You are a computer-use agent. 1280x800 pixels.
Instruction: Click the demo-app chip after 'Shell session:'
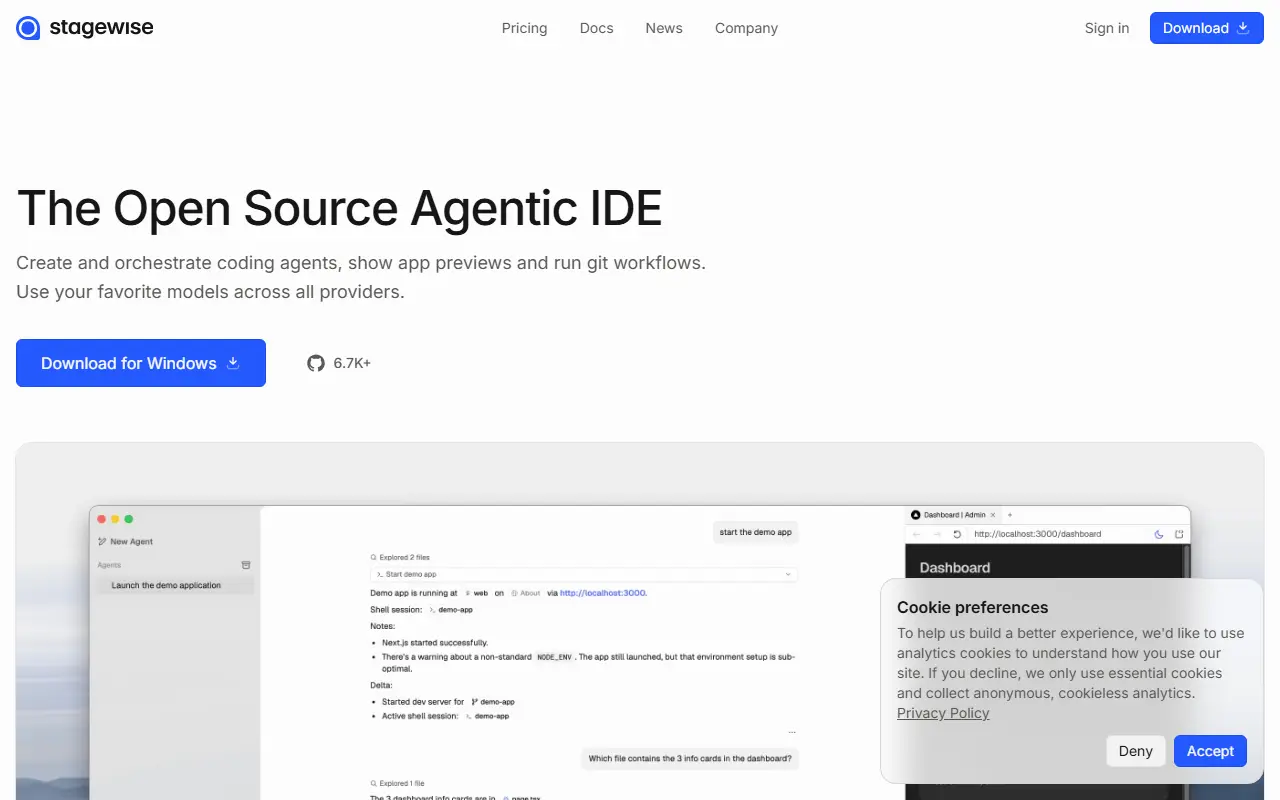pyautogui.click(x=451, y=609)
